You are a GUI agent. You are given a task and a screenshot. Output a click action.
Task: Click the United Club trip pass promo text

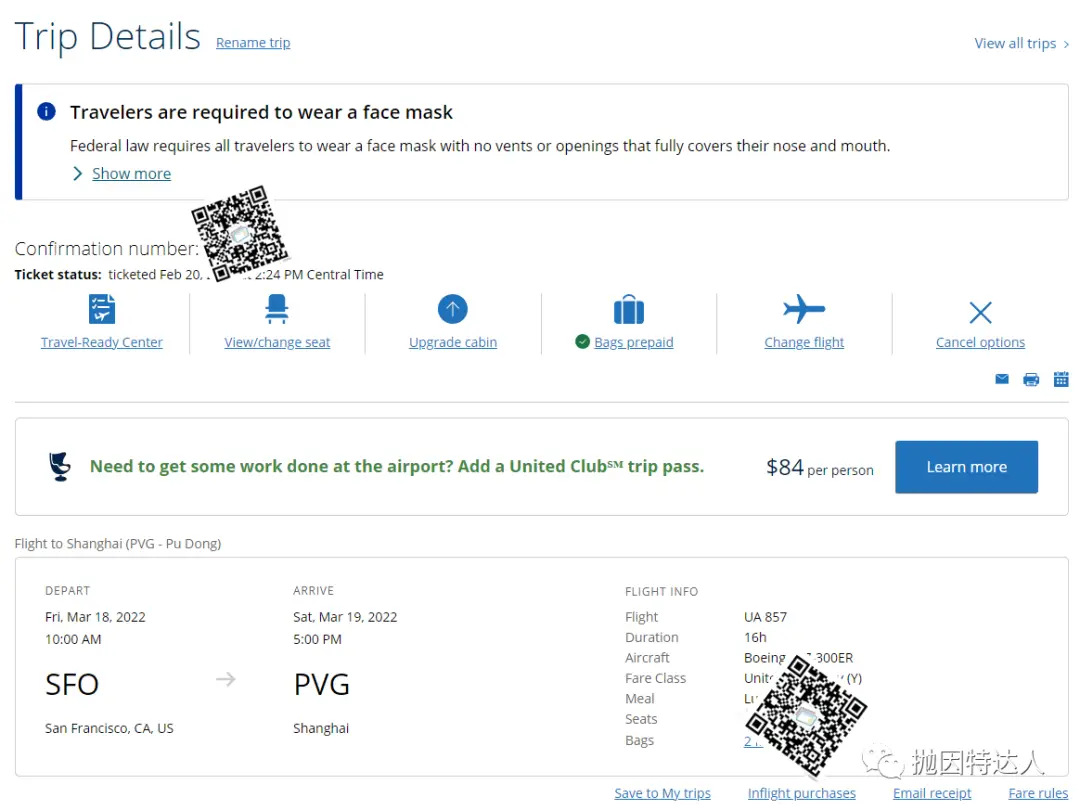point(396,466)
